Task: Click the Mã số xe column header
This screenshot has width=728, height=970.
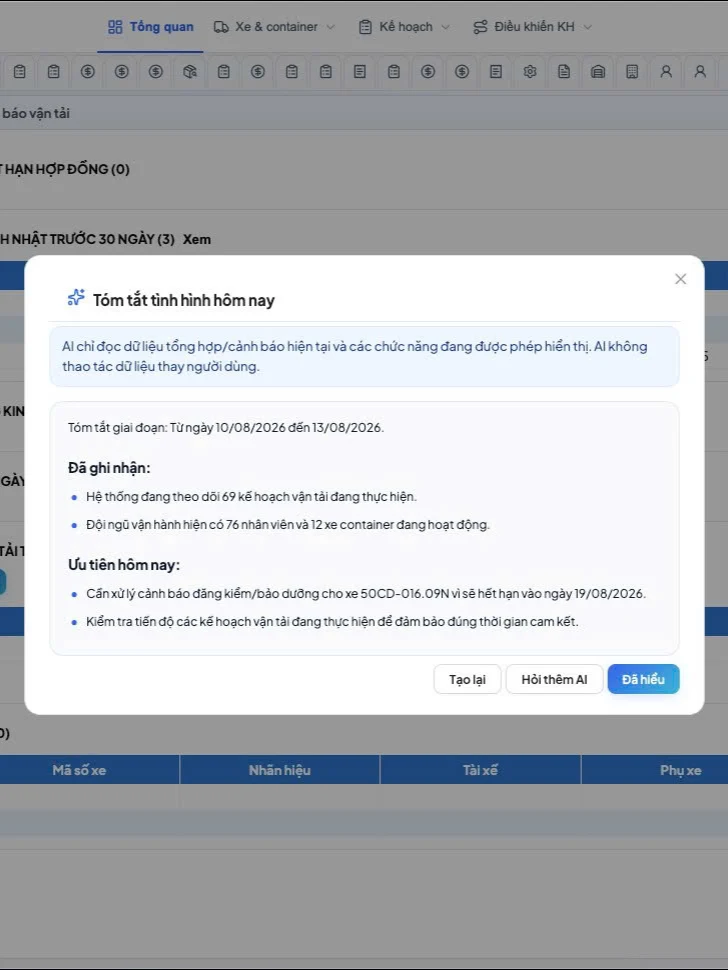Action: (79, 770)
